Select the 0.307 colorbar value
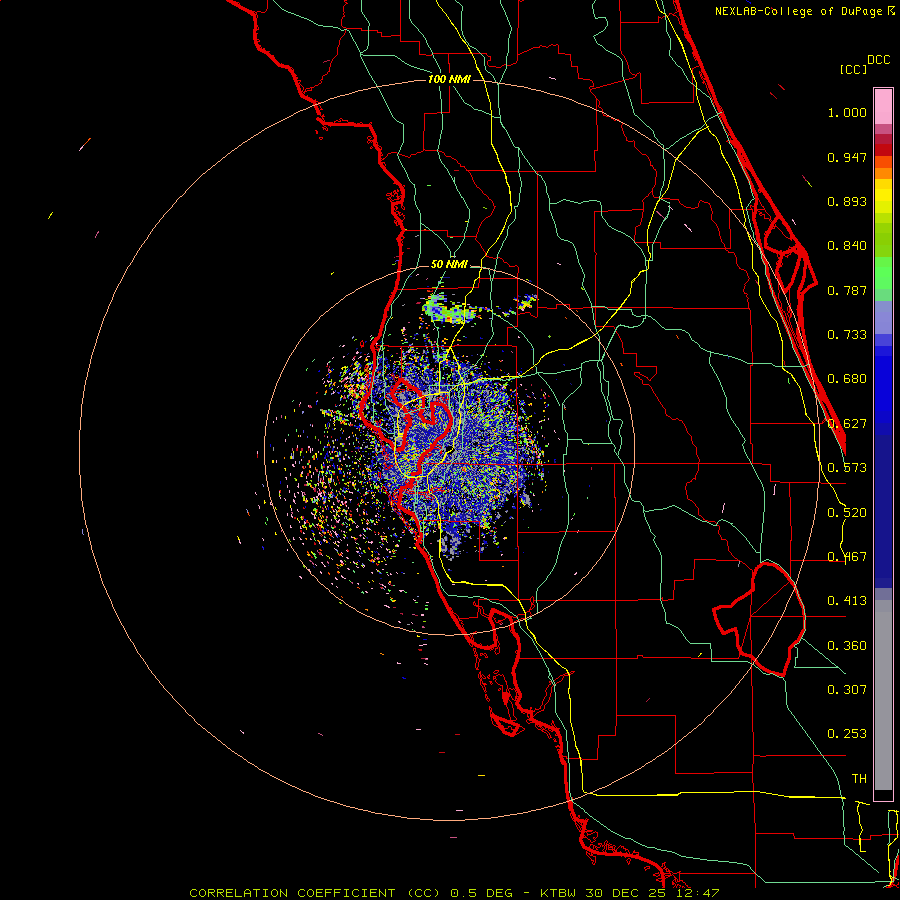 [x=847, y=690]
